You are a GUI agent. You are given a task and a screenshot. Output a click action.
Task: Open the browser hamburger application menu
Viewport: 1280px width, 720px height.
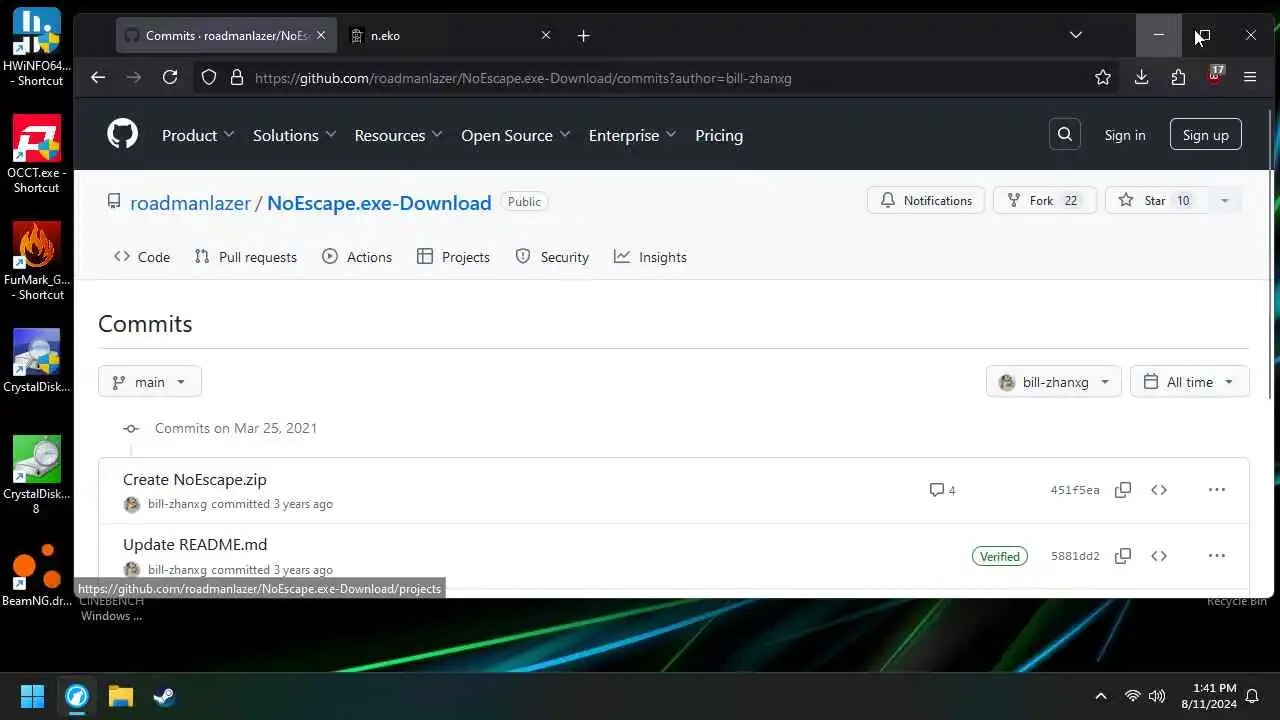pyautogui.click(x=1250, y=77)
